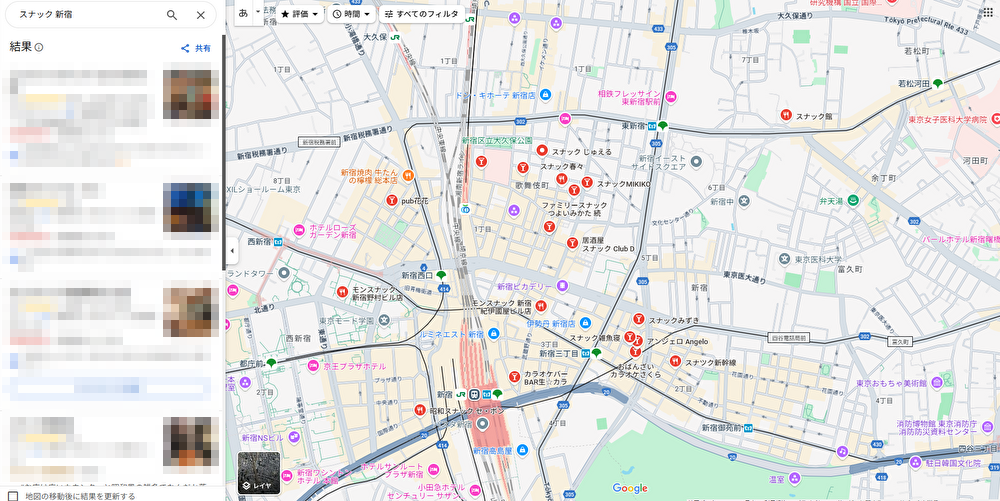Click the 若松河田 station label

tap(914, 84)
